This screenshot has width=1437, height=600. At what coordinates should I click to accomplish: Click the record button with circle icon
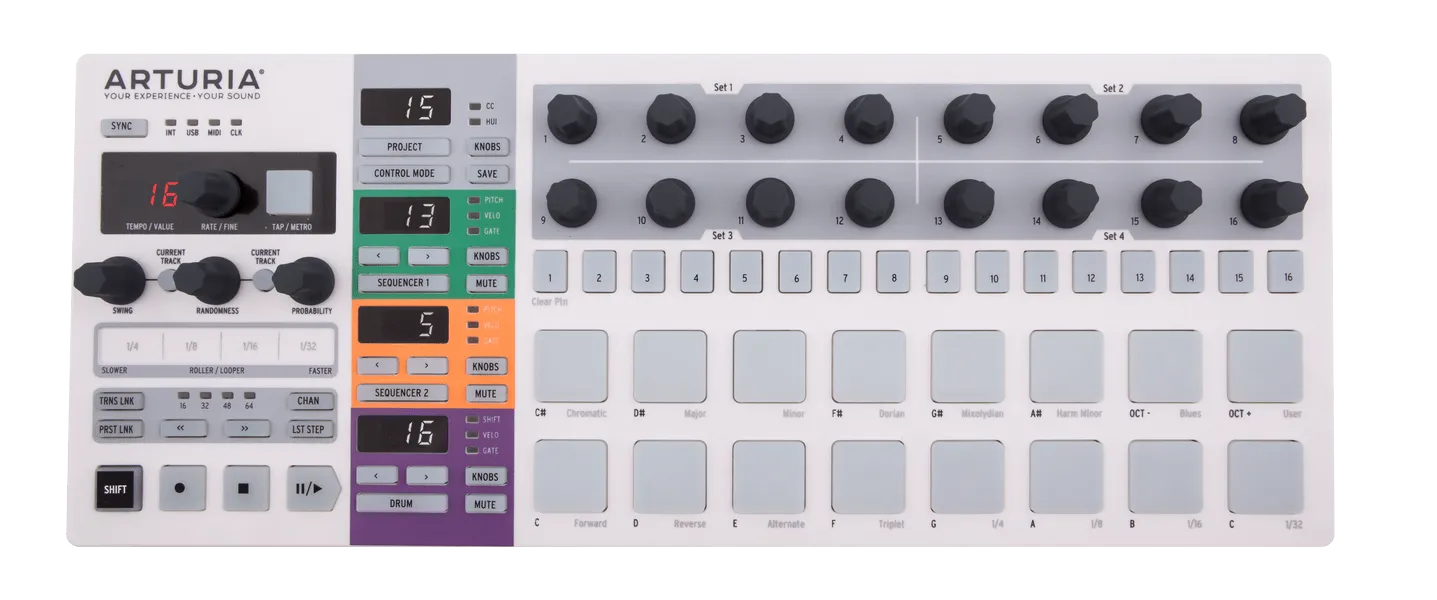182,489
